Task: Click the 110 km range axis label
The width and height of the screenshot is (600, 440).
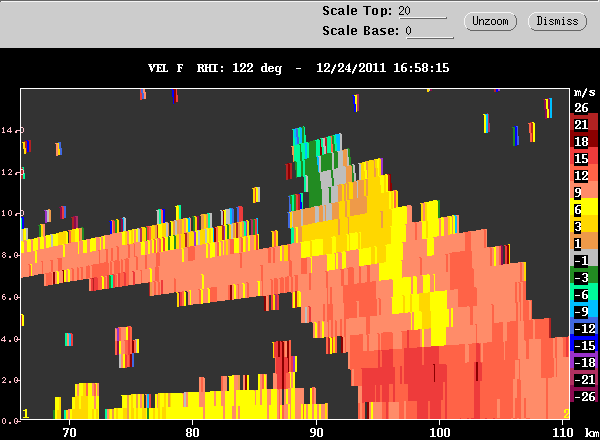Action: (x=562, y=433)
